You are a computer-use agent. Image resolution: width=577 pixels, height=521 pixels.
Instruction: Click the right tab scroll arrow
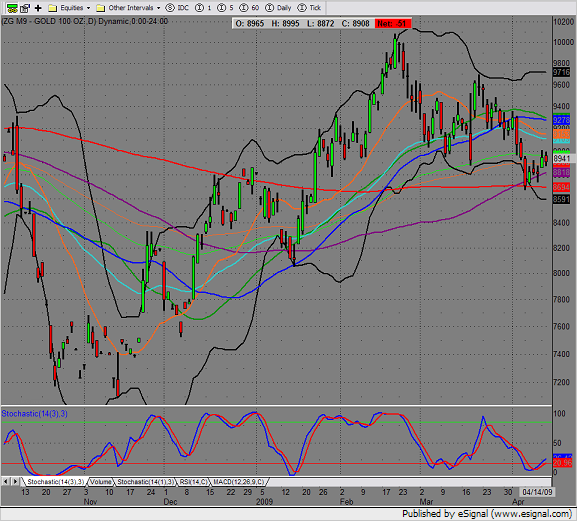click(x=15, y=481)
